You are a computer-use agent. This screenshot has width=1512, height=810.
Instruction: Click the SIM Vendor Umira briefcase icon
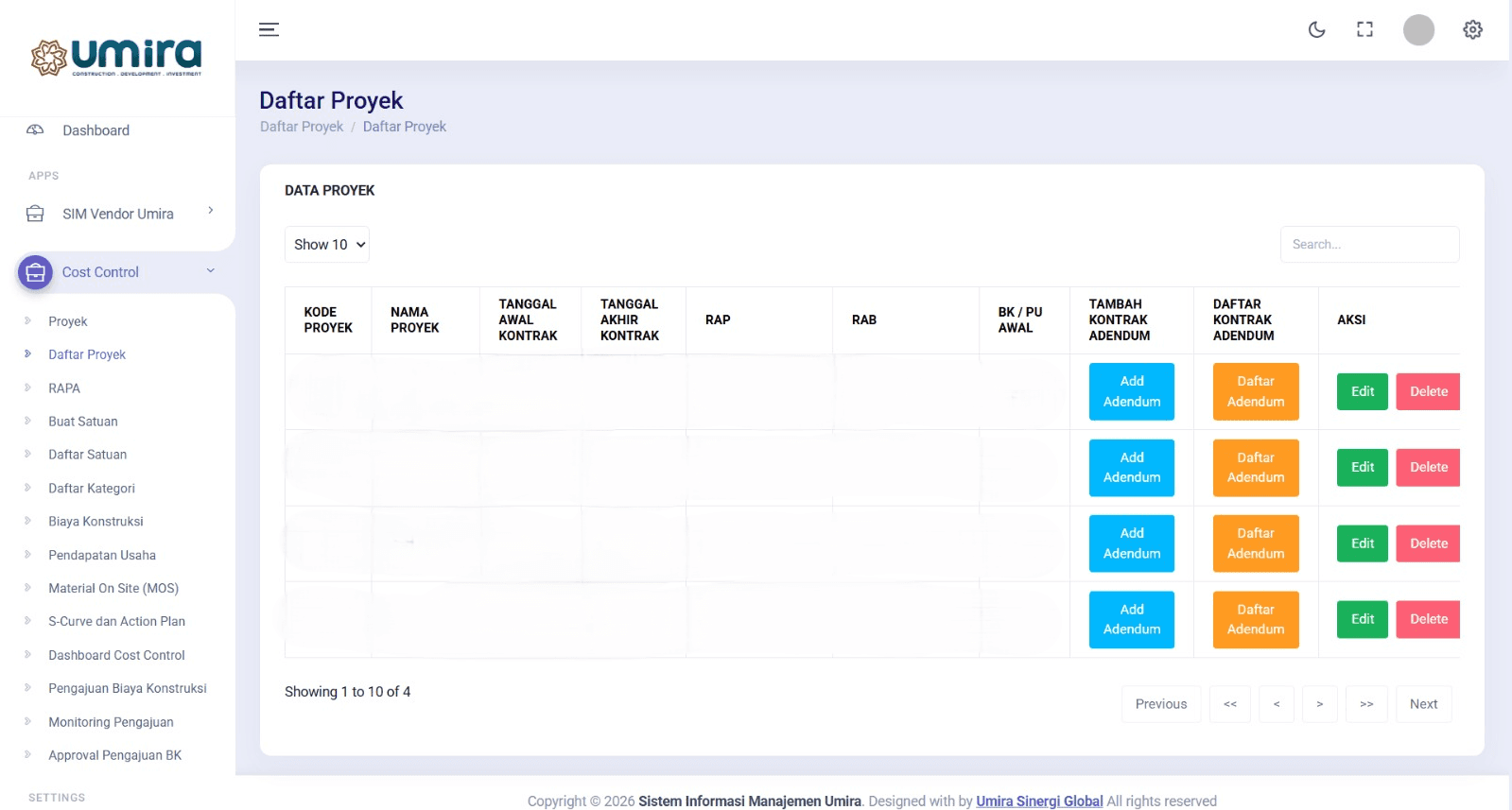[35, 214]
